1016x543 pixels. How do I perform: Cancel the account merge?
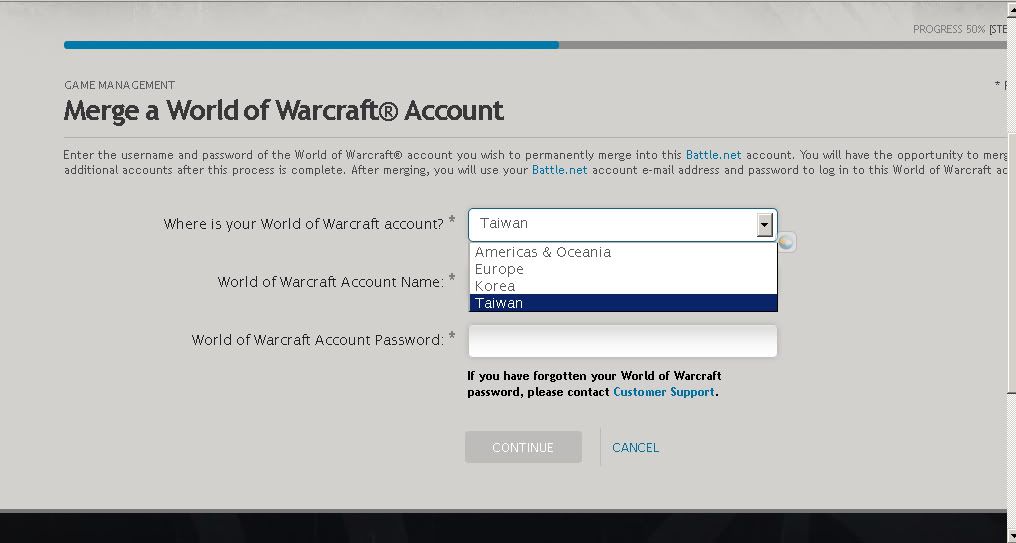tap(635, 447)
